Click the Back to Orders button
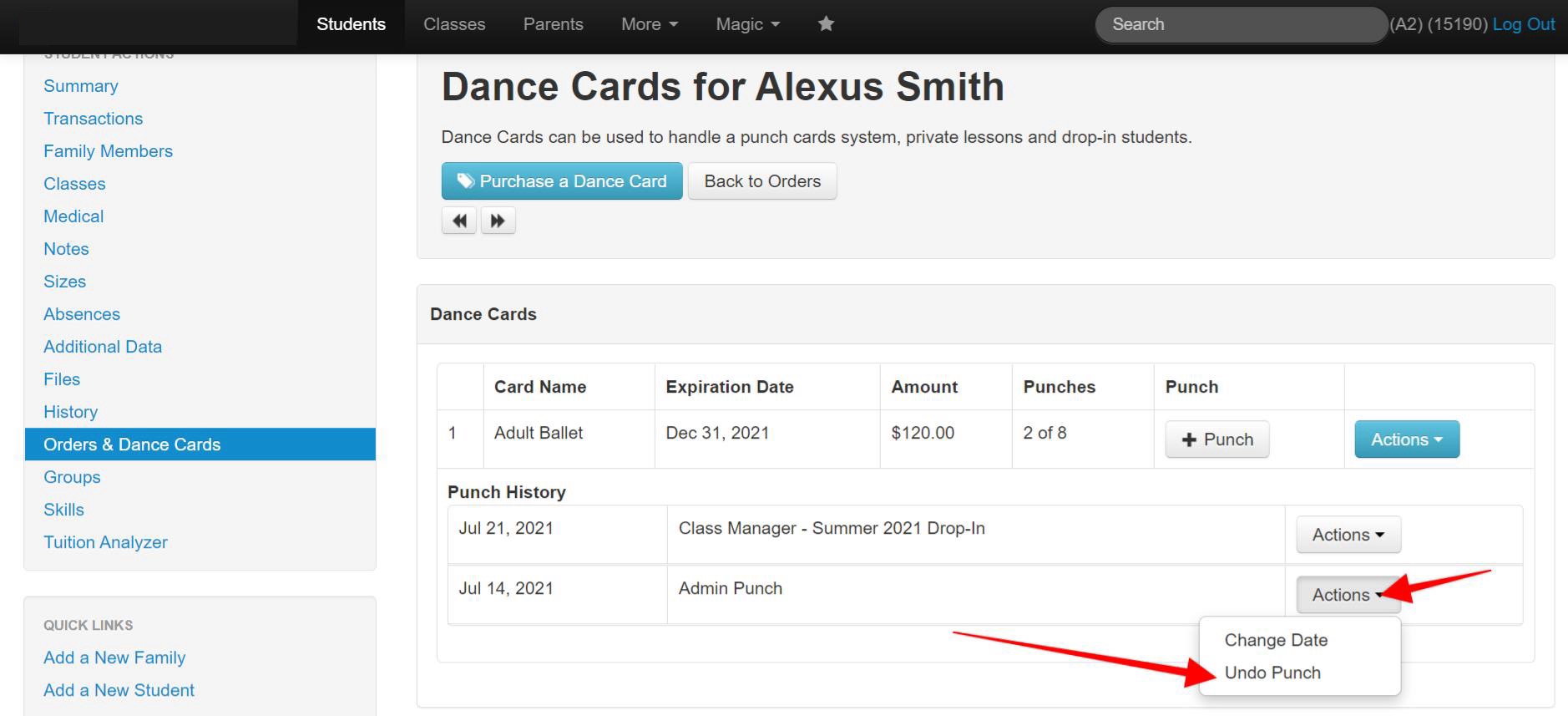1568x716 pixels. point(762,181)
